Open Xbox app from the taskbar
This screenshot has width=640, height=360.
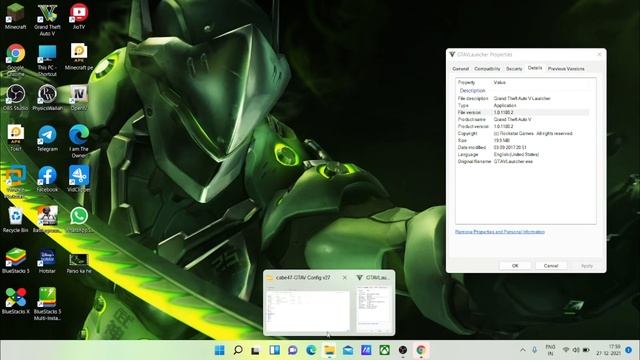(384, 350)
